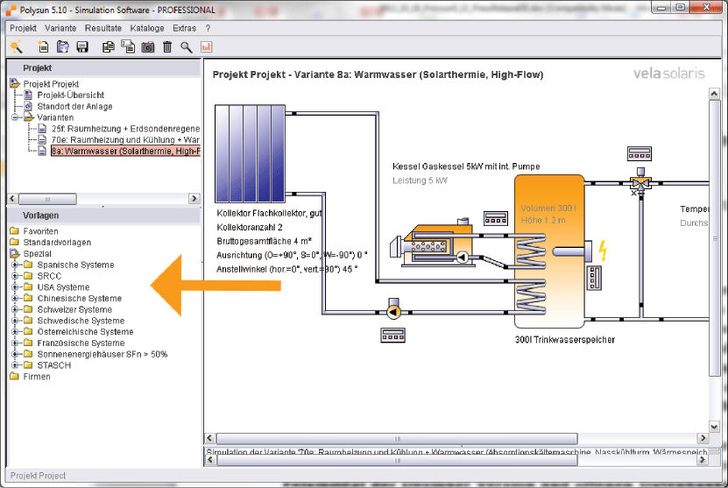Expand the Spanische Systeme folder
The width and height of the screenshot is (728, 488).
[x=15, y=265]
